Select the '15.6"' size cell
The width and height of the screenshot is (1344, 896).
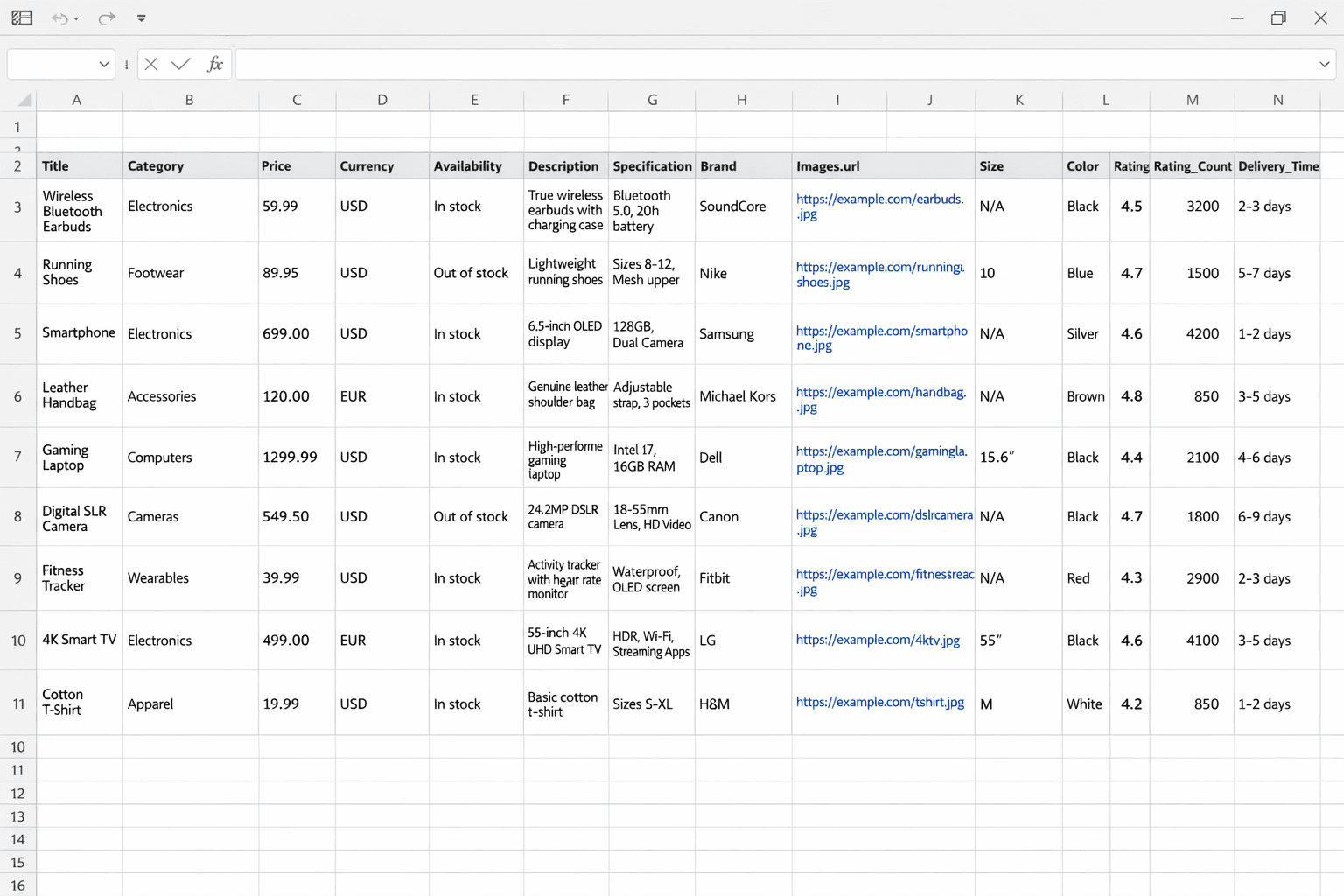tap(1018, 458)
